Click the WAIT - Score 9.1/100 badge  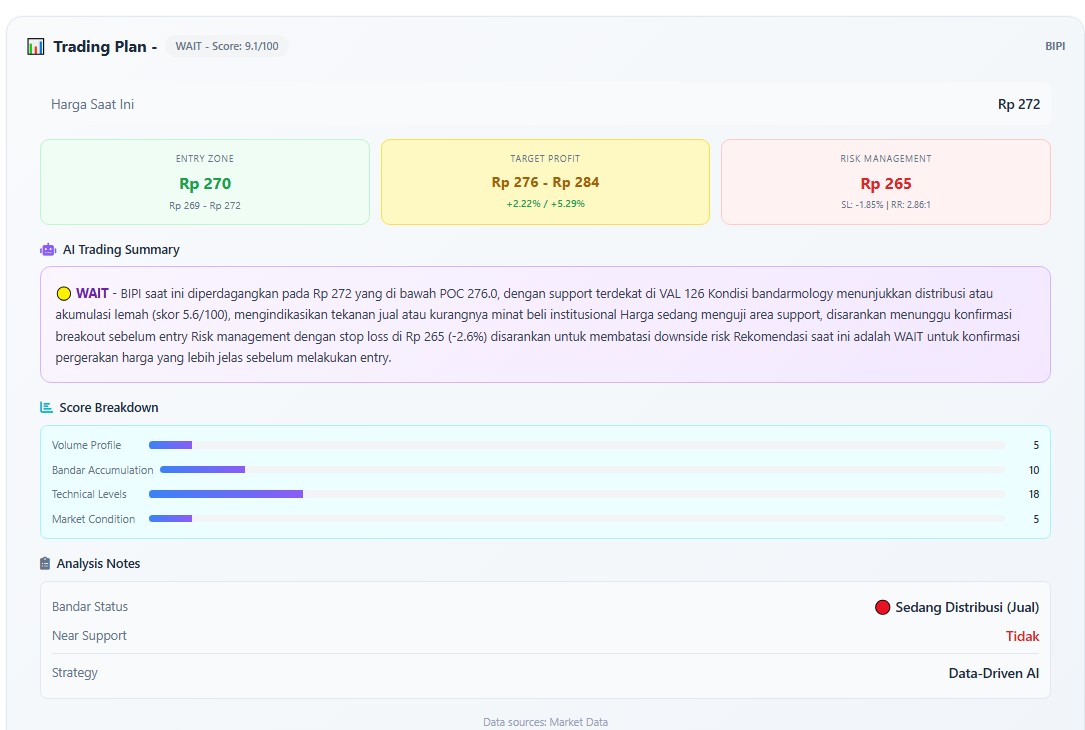coord(227,46)
